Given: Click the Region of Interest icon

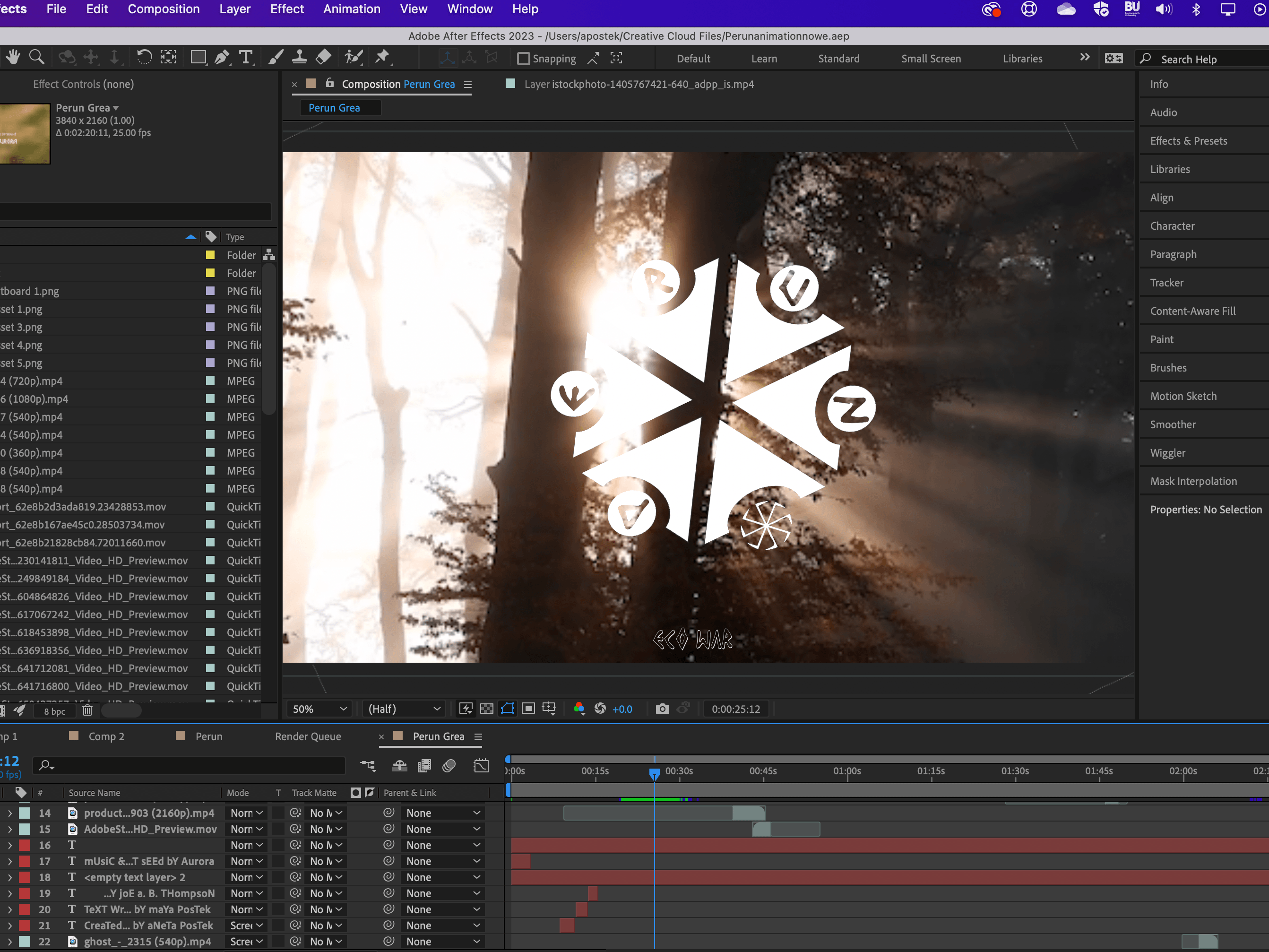Looking at the screenshot, I should click(528, 709).
